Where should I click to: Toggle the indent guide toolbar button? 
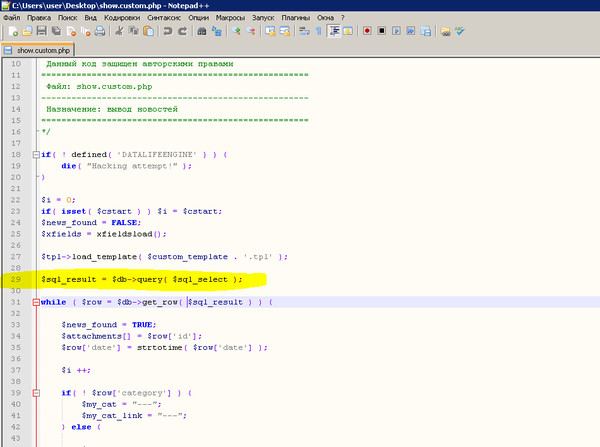pyautogui.click(x=334, y=31)
